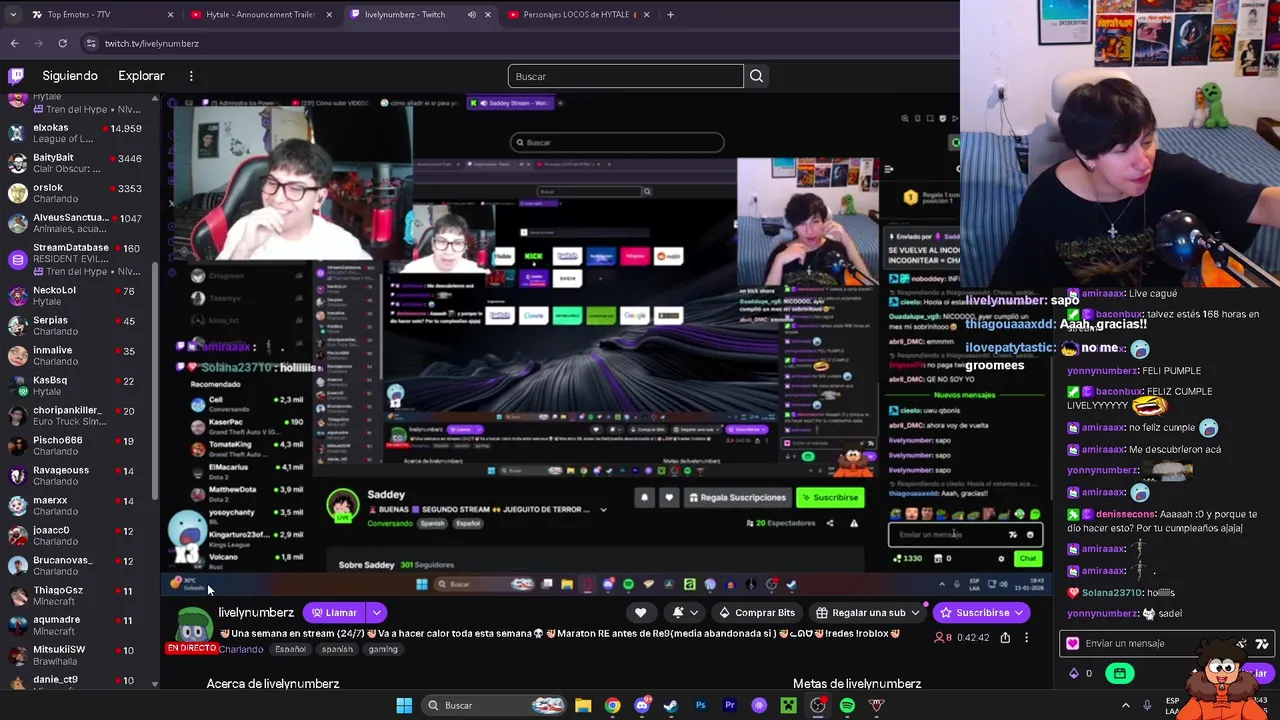Open the Chrome tab search dropdown
This screenshot has width=1280, height=720.
point(13,15)
